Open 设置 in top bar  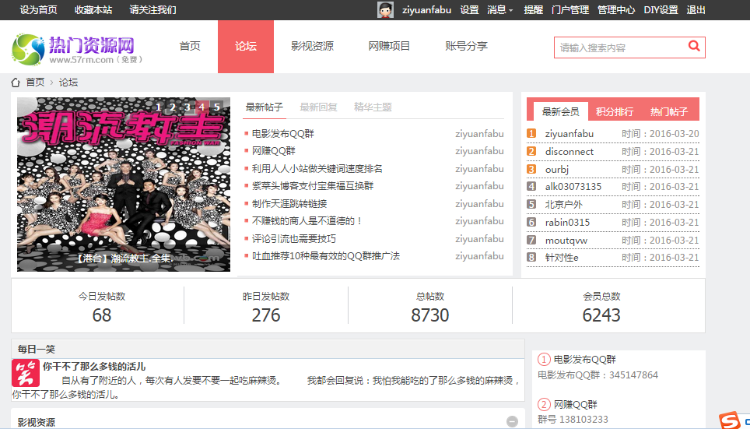point(469,10)
